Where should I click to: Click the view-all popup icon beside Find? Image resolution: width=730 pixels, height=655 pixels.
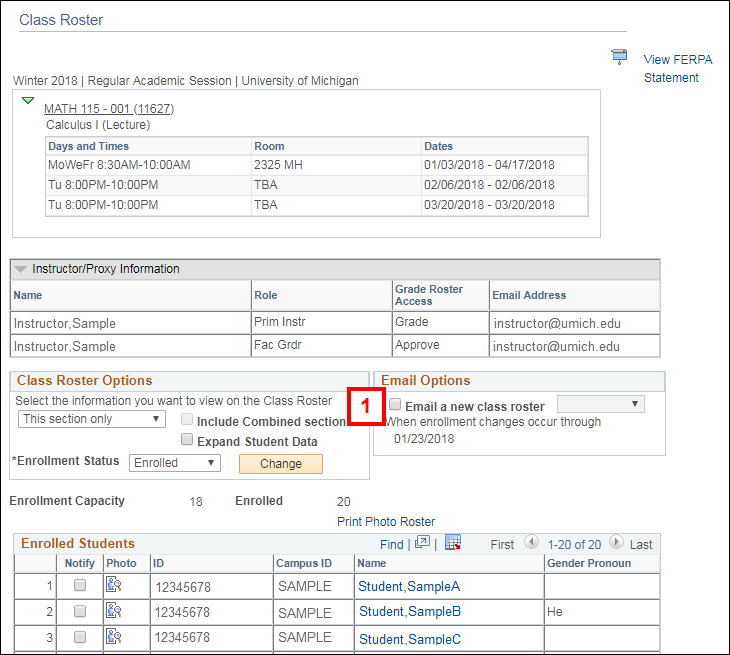pos(423,543)
